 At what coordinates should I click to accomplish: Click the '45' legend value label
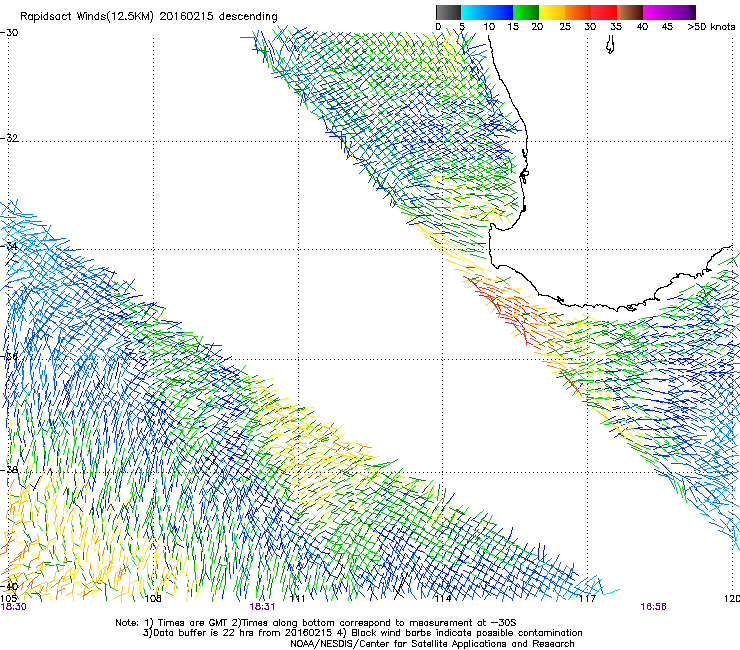click(667, 27)
